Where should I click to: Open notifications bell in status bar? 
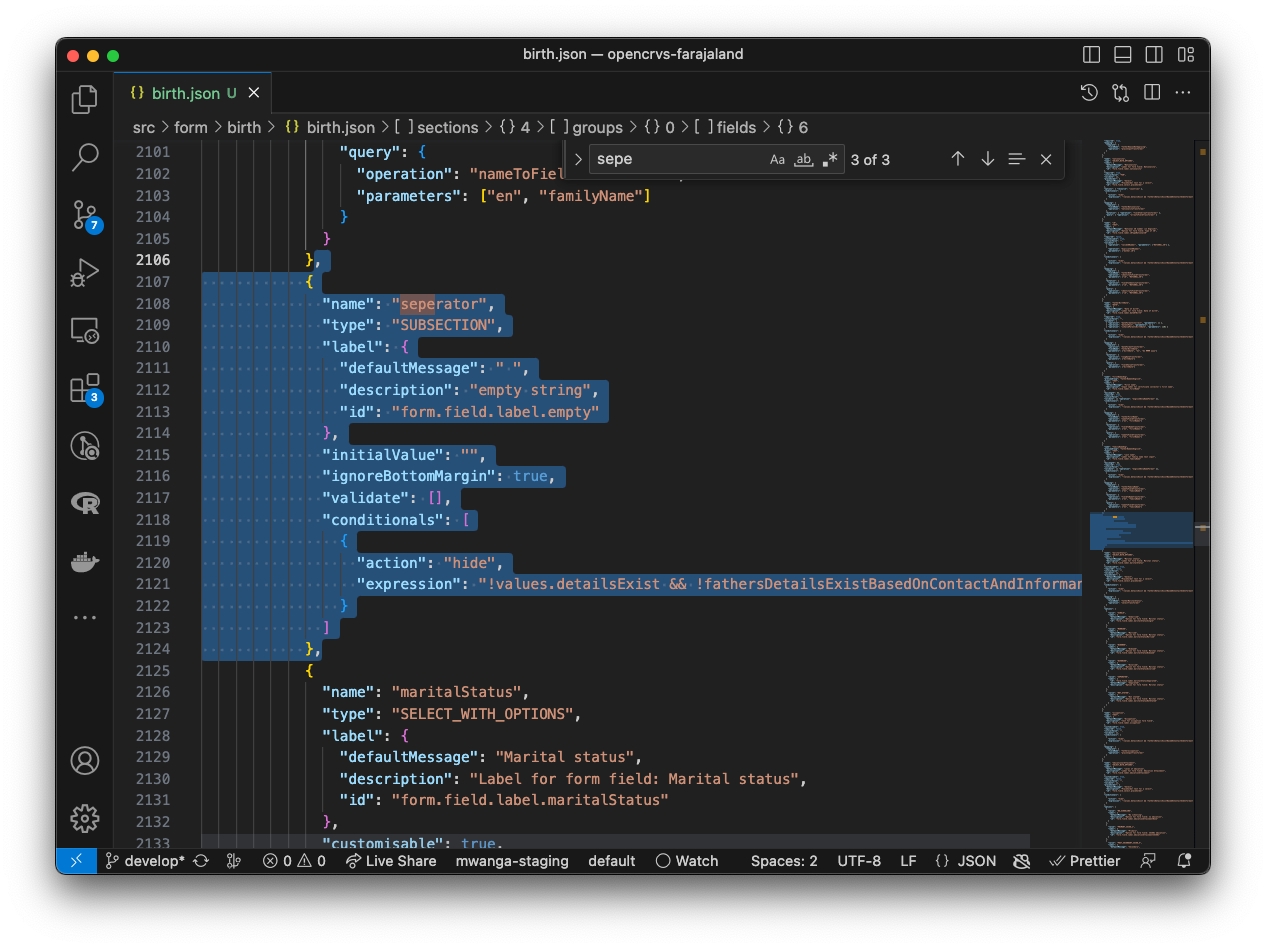click(1184, 861)
